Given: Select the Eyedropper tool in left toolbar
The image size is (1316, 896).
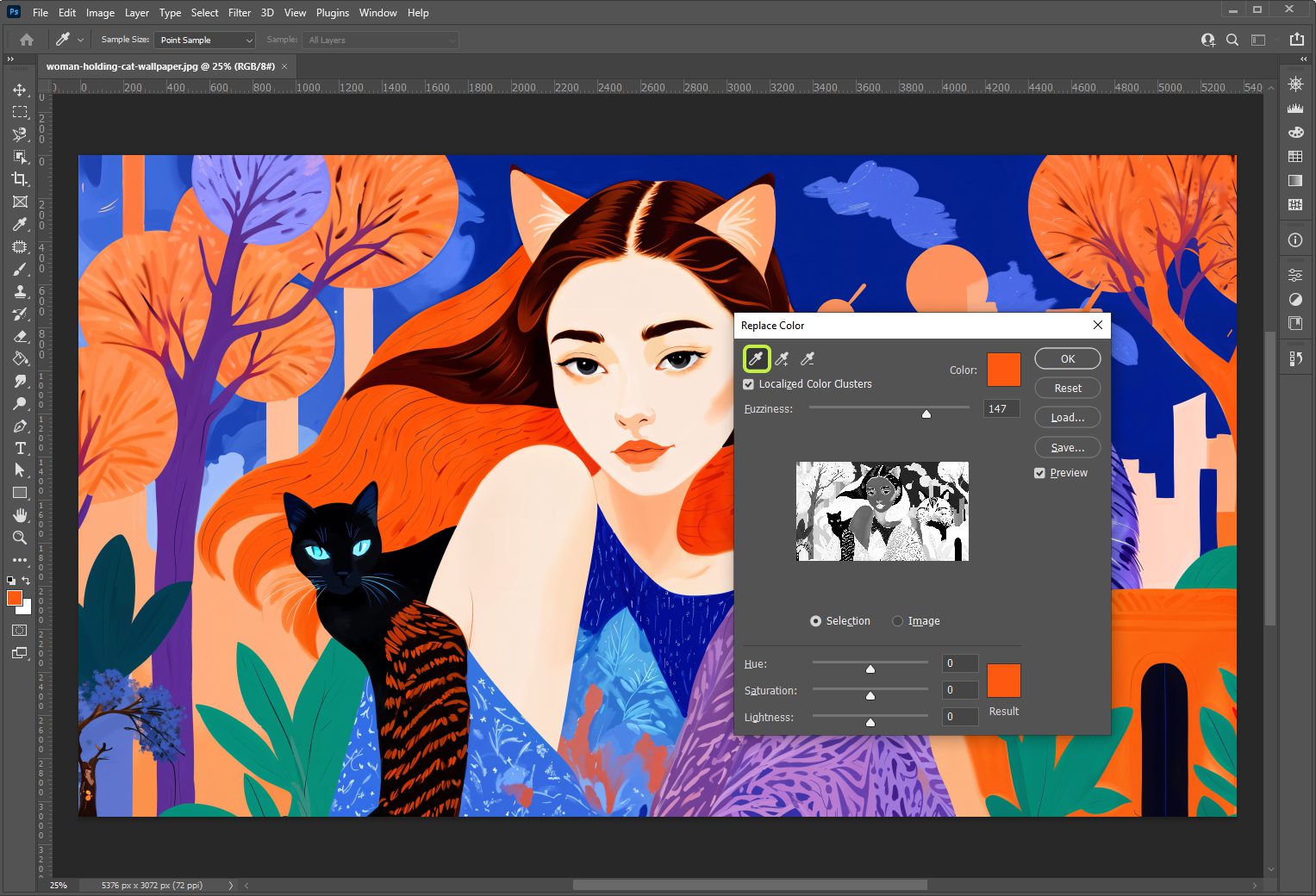Looking at the screenshot, I should coord(20,224).
